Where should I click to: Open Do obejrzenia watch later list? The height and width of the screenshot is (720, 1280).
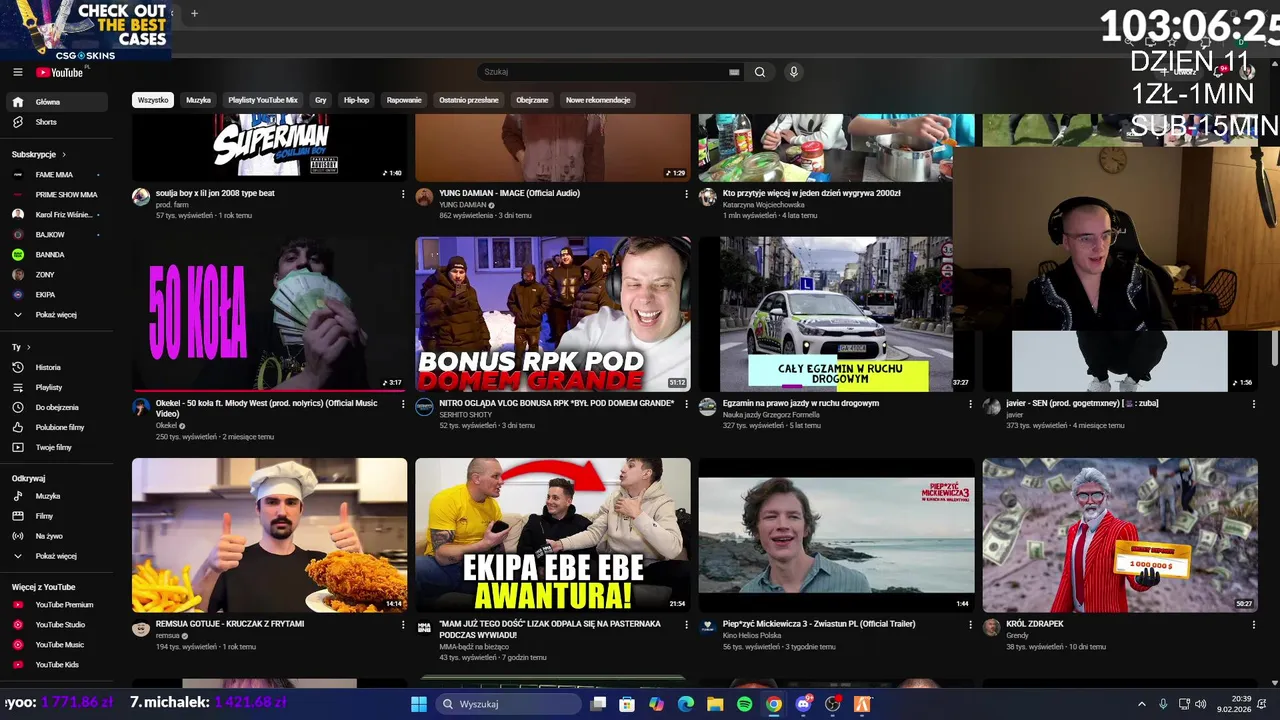[58, 407]
